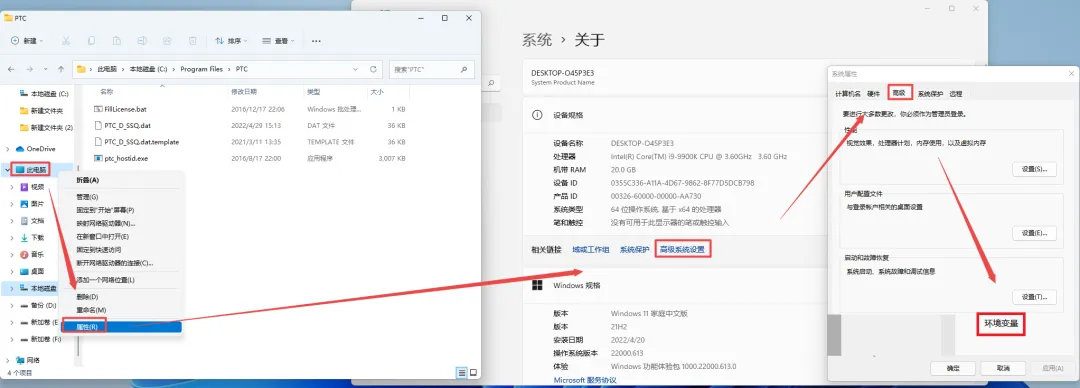Click 域或工作组 link in Settings About
The image size is (1080, 388).
click(591, 249)
